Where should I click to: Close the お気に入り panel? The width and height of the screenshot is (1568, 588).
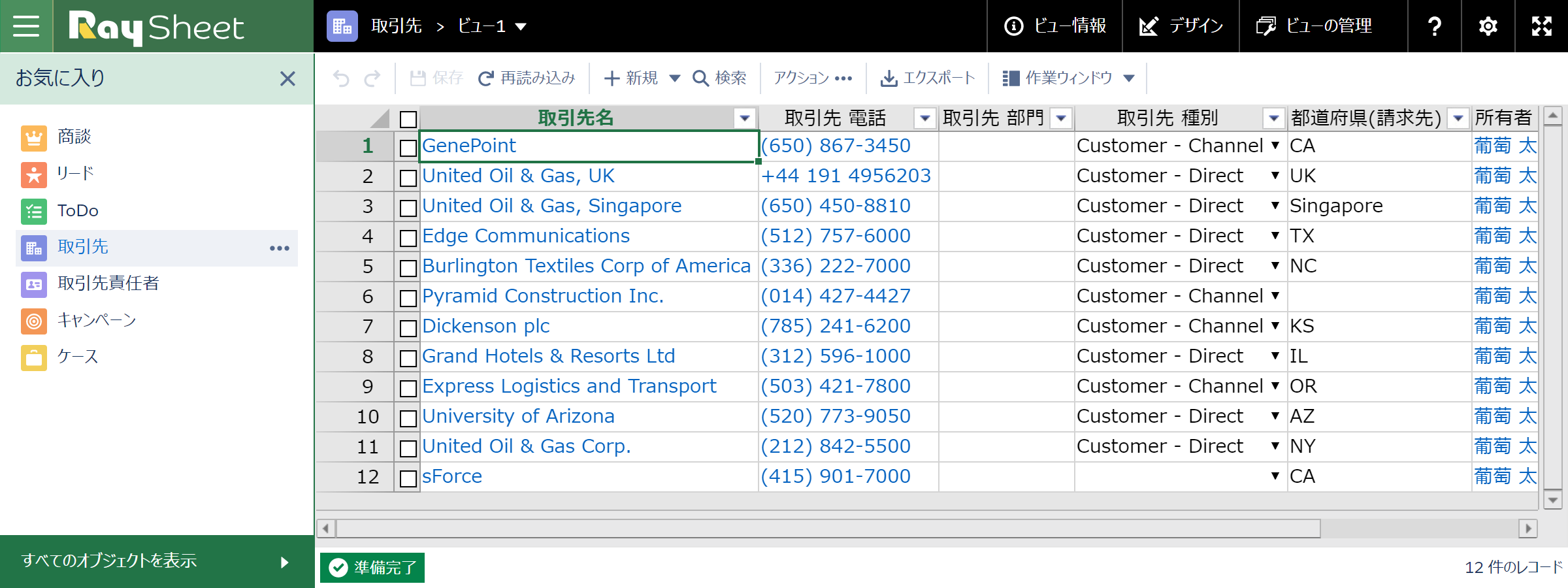(x=287, y=78)
